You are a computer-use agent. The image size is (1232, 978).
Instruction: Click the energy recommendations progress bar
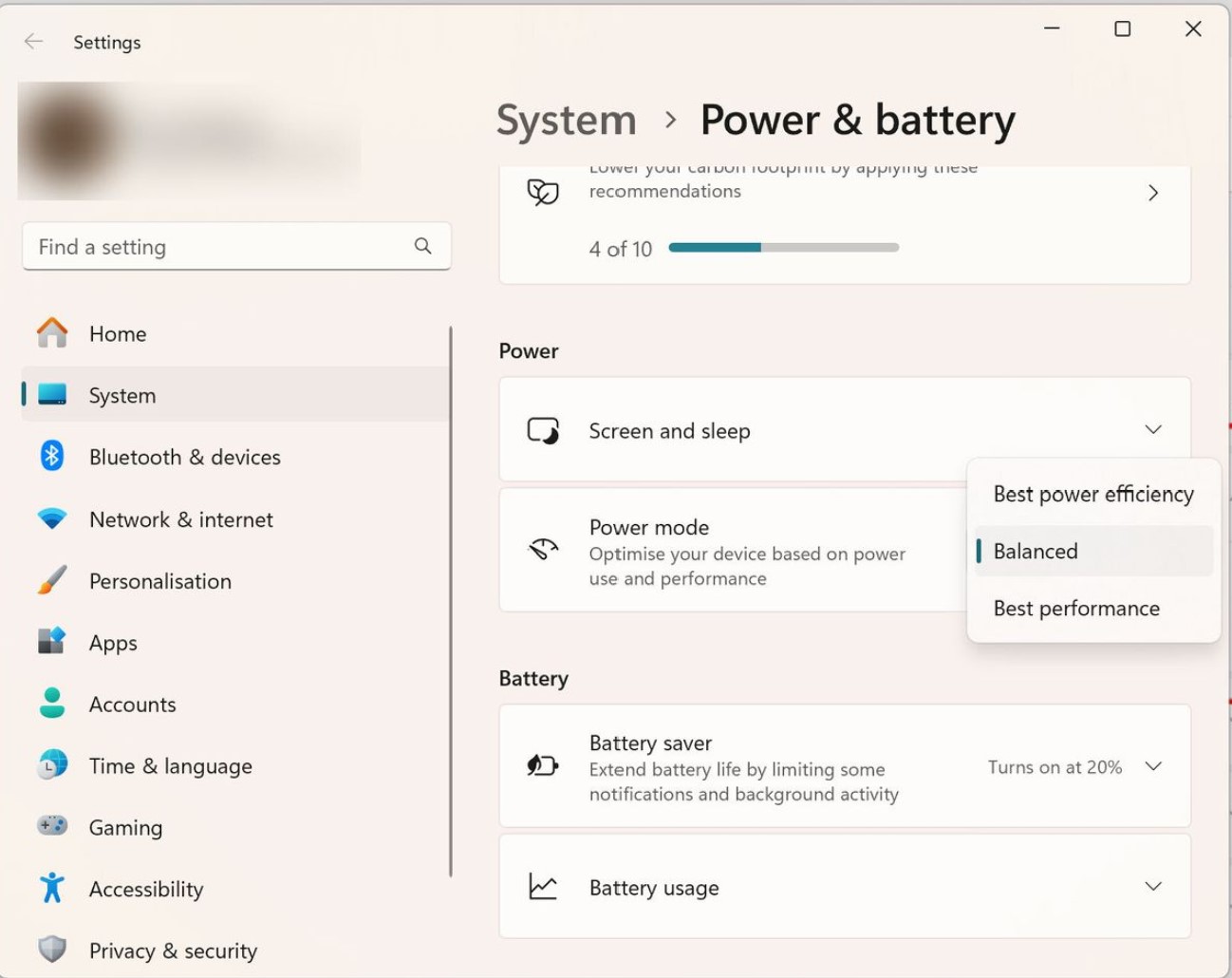(x=784, y=247)
